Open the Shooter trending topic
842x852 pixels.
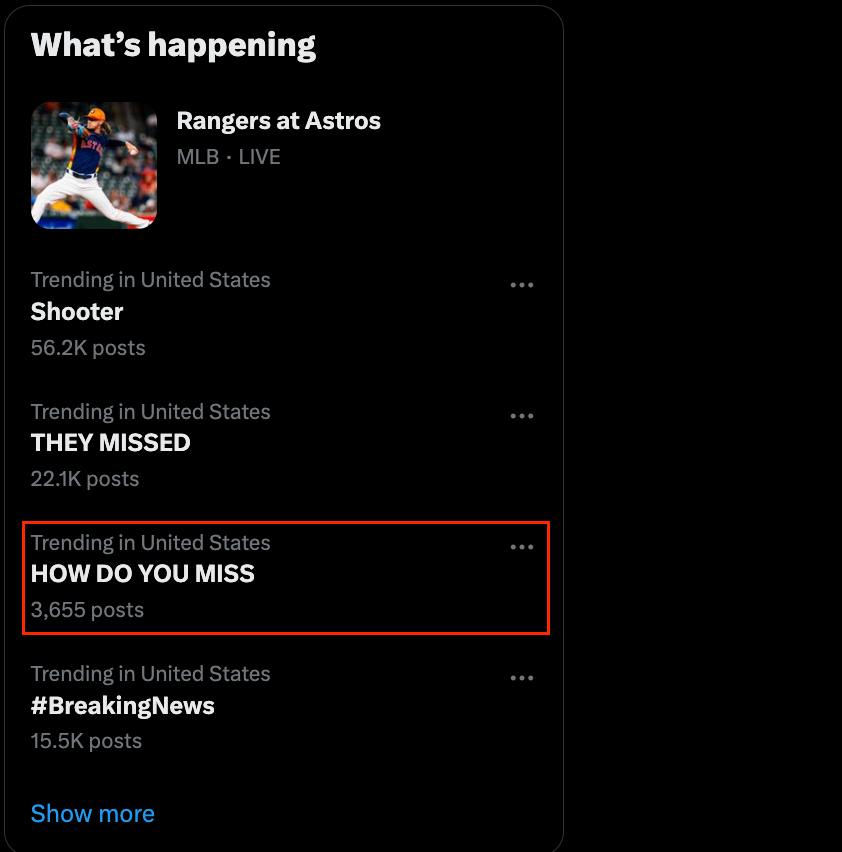coord(77,312)
